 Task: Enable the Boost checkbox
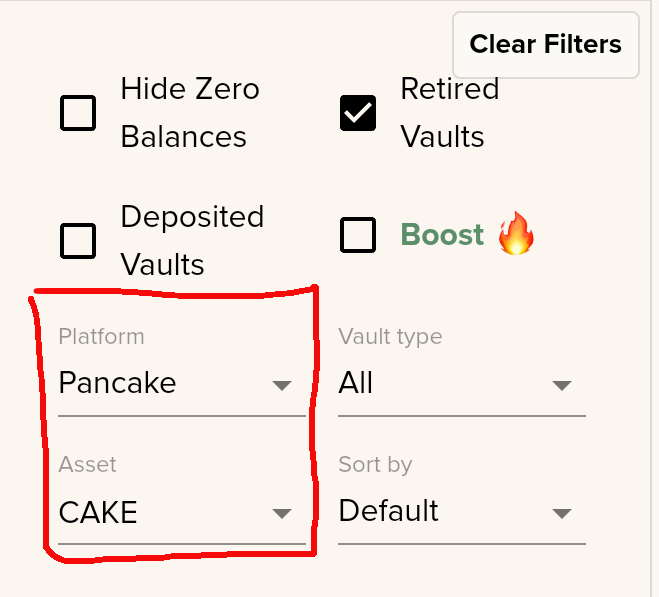tap(358, 235)
